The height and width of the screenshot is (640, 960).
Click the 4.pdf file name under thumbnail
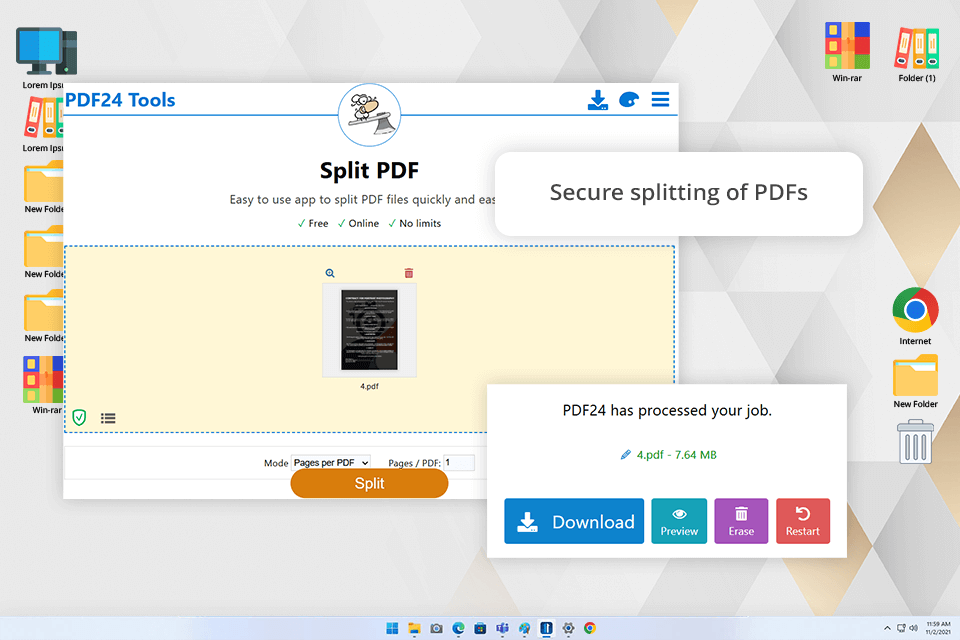(369, 386)
